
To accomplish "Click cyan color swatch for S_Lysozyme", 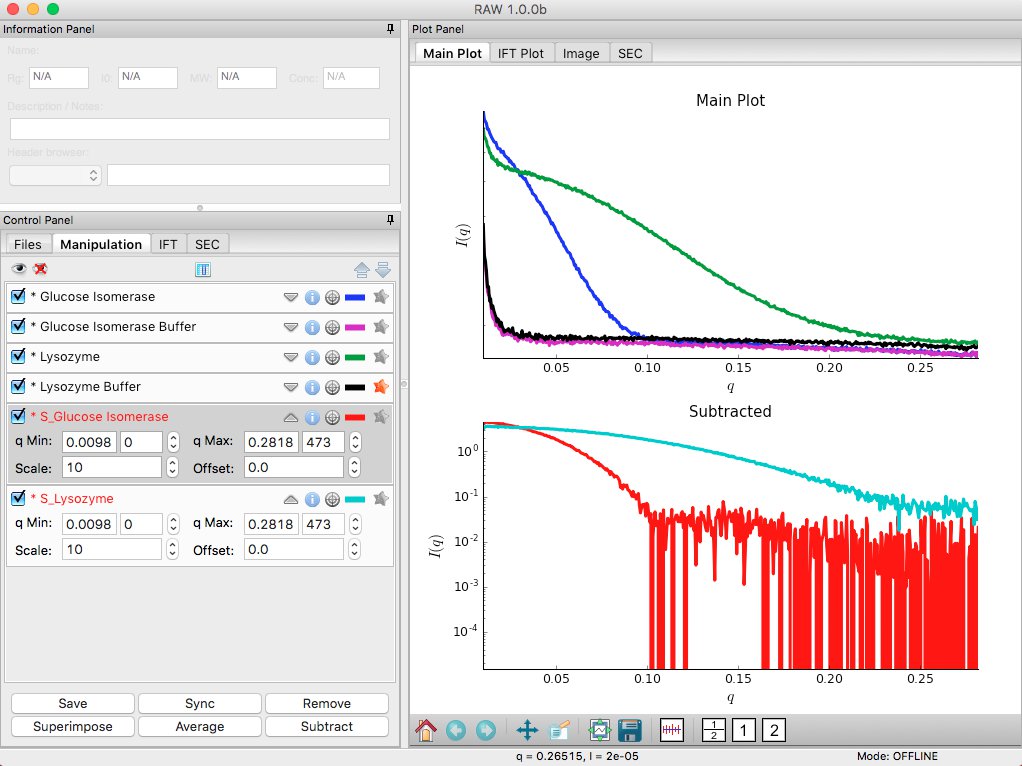I will [355, 499].
